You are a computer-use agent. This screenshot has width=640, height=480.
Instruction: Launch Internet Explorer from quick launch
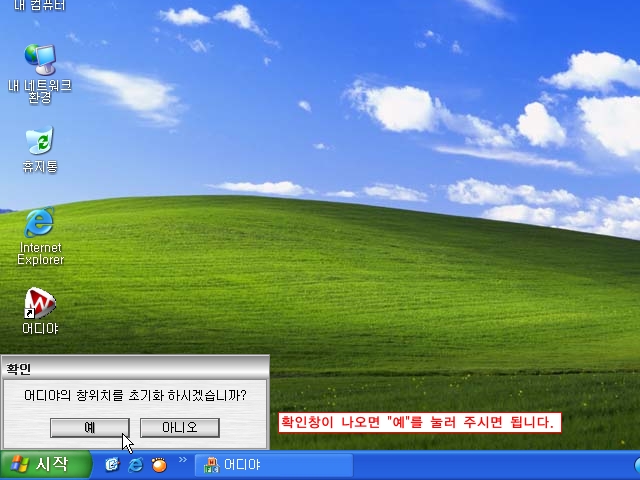(136, 465)
